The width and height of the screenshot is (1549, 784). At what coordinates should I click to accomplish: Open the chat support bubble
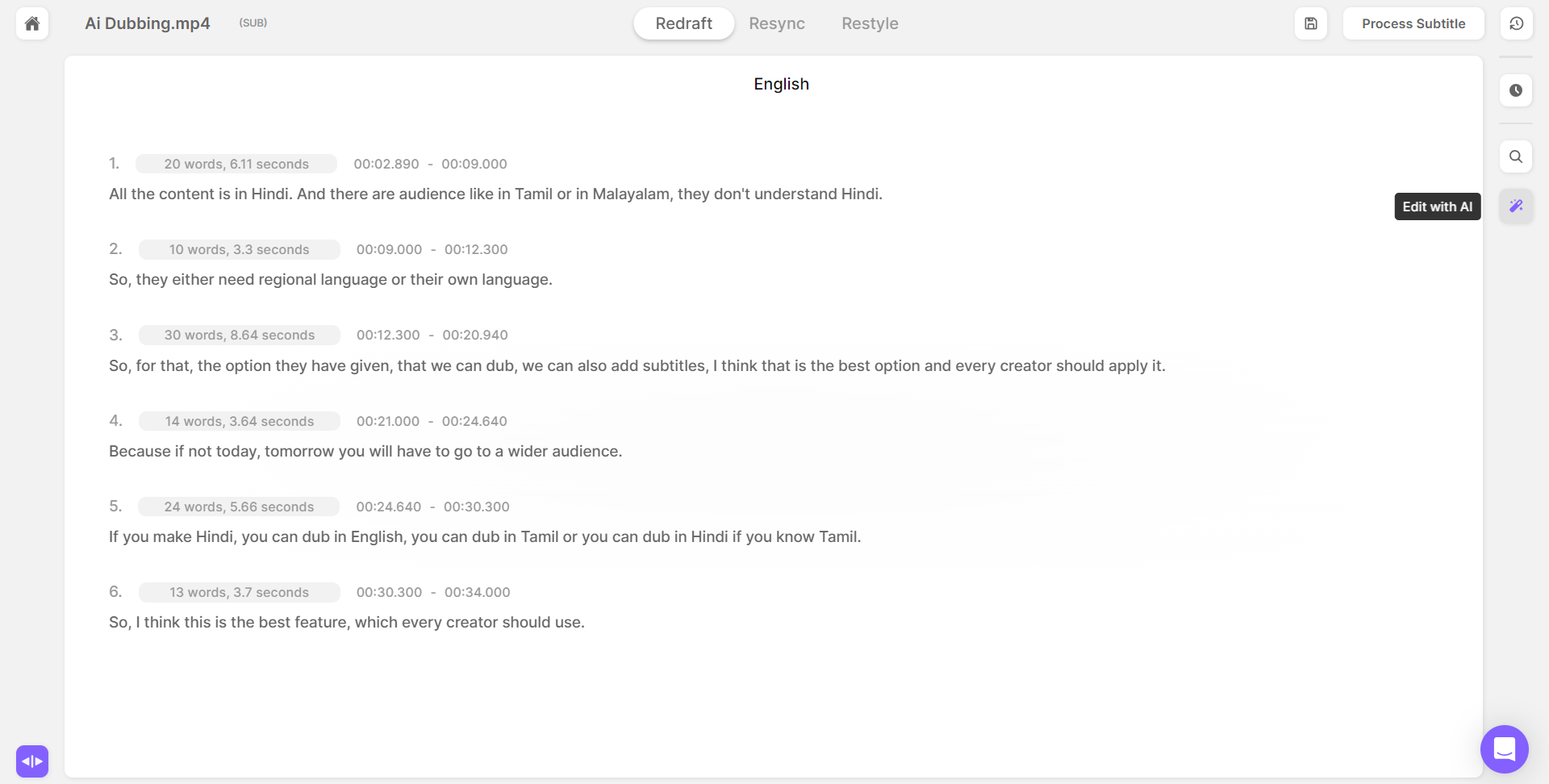point(1504,749)
